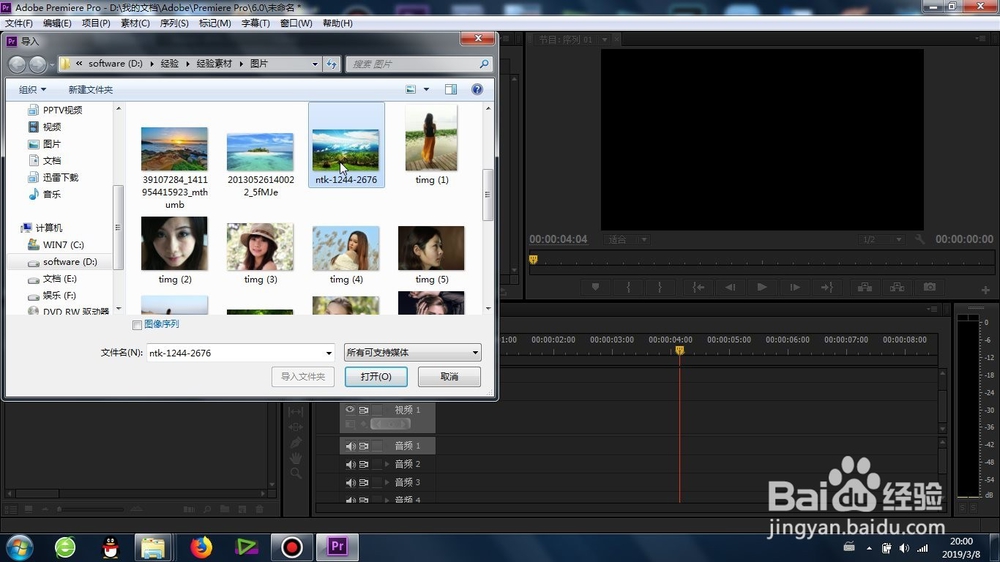The image size is (1000, 562).
Task: Click the 打开(O) button
Action: coord(376,376)
